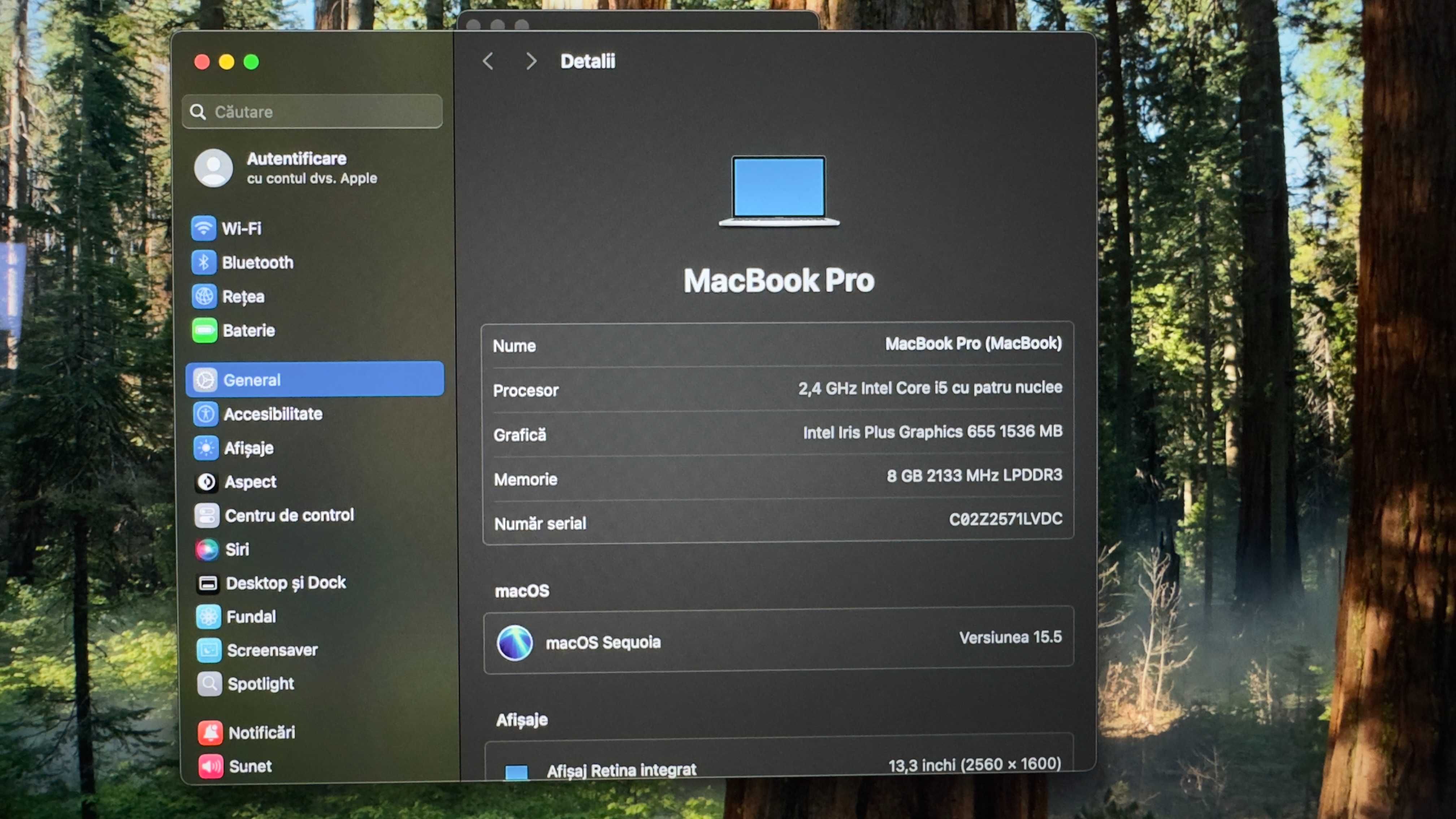
Task: Click the macOS Sequoia logo icon
Action: (514, 643)
